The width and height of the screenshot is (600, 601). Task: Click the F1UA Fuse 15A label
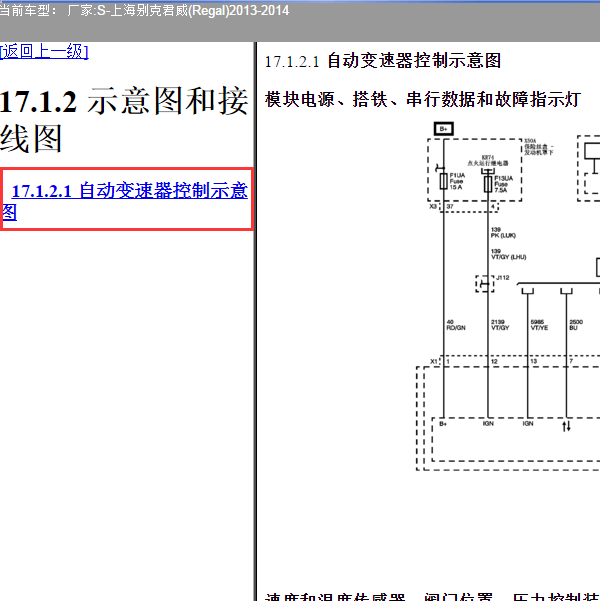pyautogui.click(x=457, y=181)
